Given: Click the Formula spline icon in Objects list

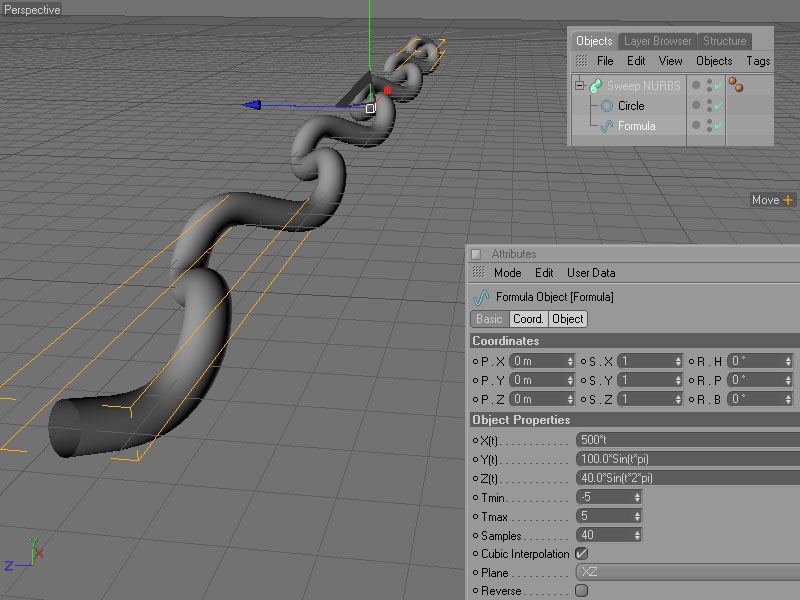Looking at the screenshot, I should [606, 126].
